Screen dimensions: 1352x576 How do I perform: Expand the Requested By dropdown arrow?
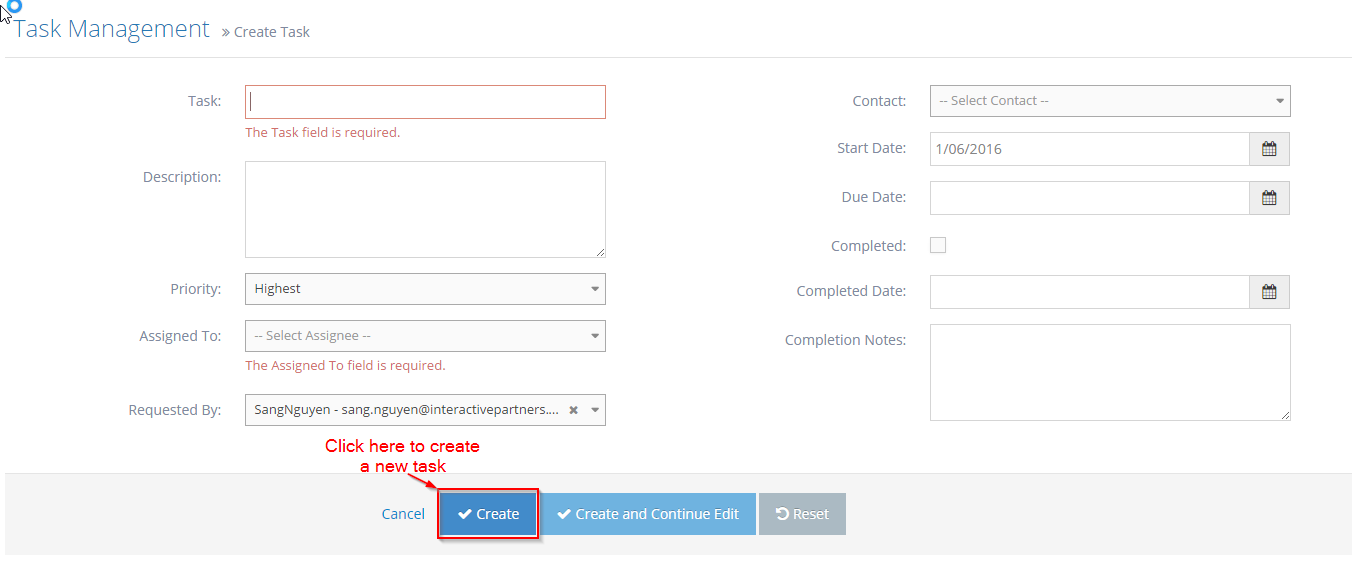[x=594, y=409]
